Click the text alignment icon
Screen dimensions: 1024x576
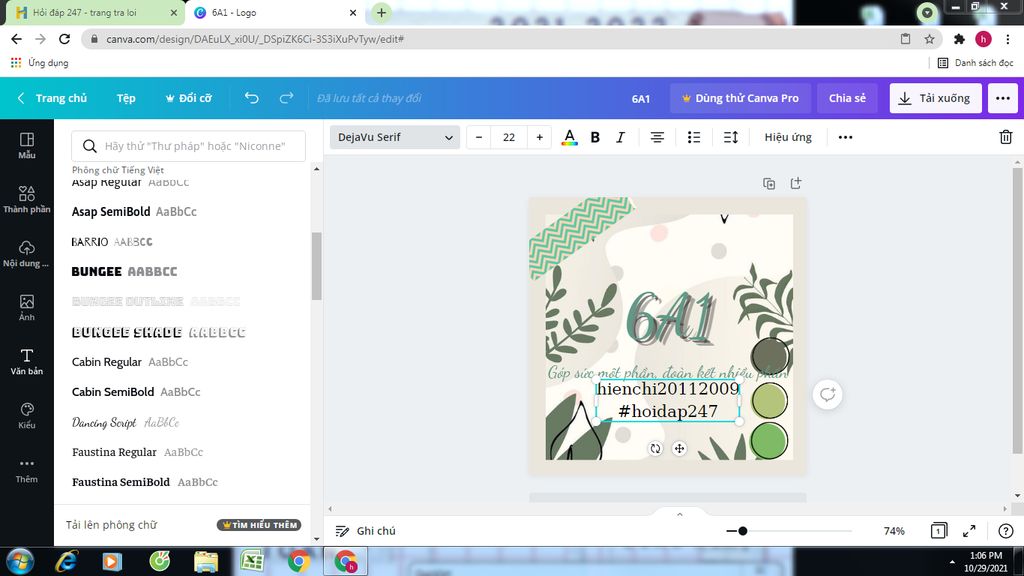(x=657, y=137)
